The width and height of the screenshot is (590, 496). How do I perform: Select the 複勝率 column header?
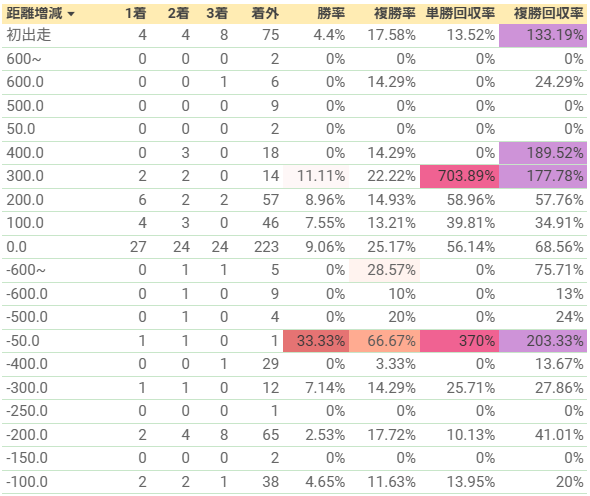click(395, 14)
